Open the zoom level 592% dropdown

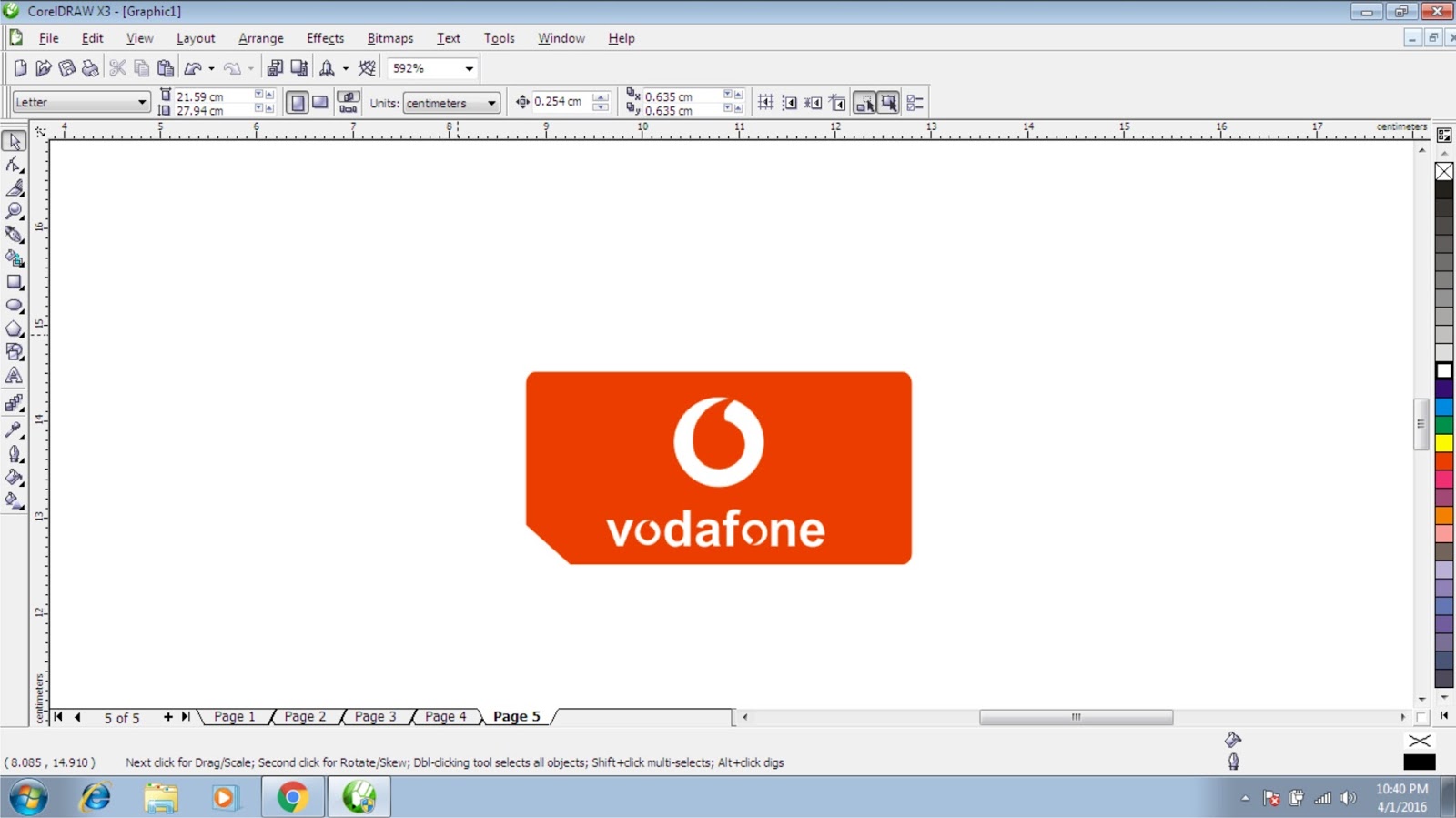pyautogui.click(x=470, y=68)
